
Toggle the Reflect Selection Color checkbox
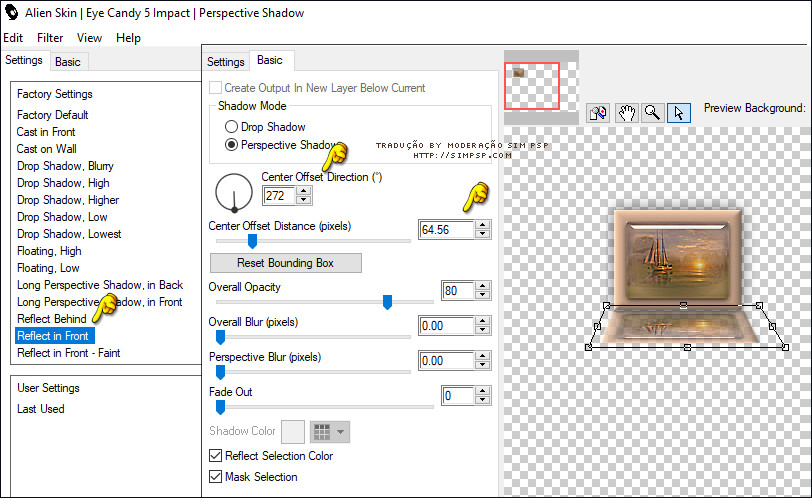pos(216,456)
